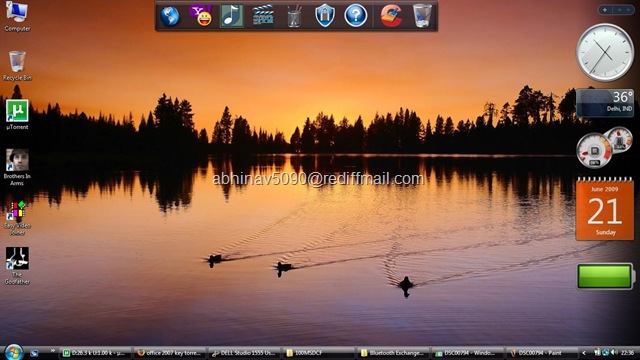Switch to the 100MSDCF folder window
The width and height of the screenshot is (640, 360).
pos(320,353)
